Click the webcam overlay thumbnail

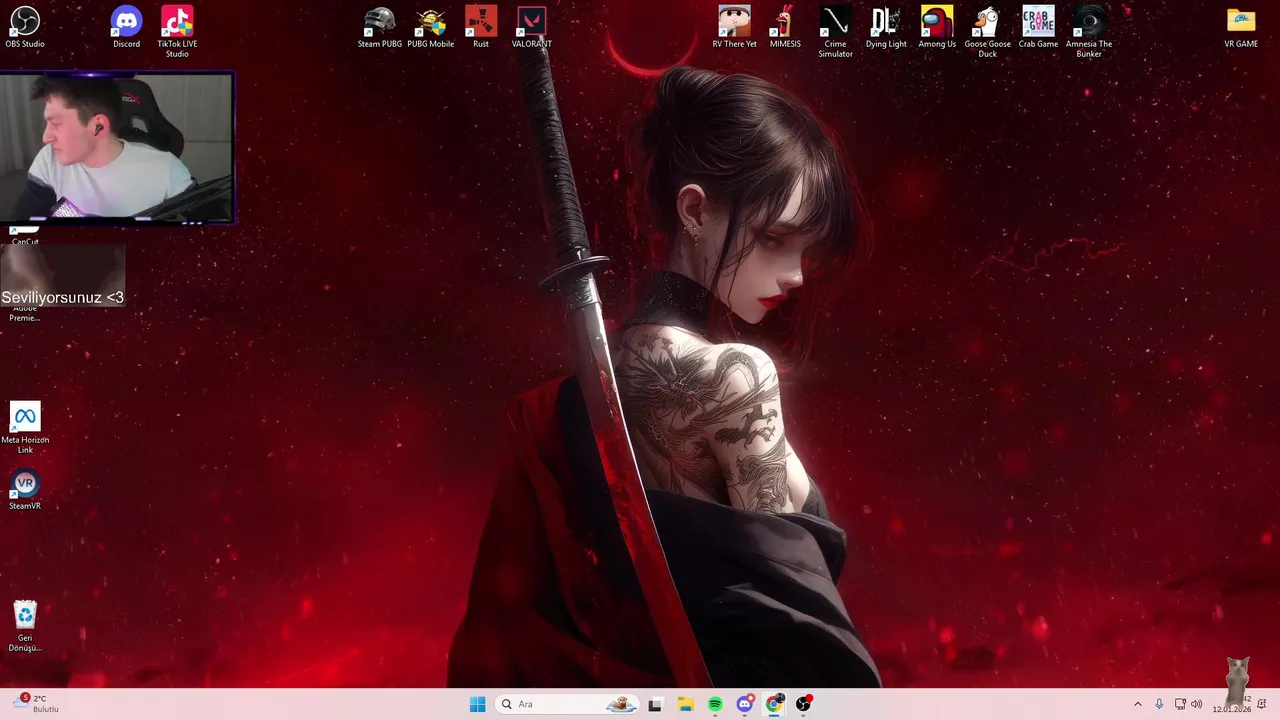click(x=117, y=147)
